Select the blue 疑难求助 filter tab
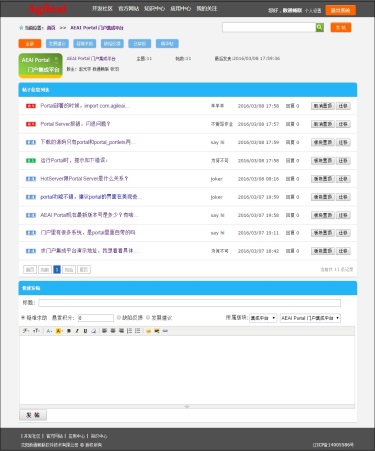 click(x=85, y=44)
